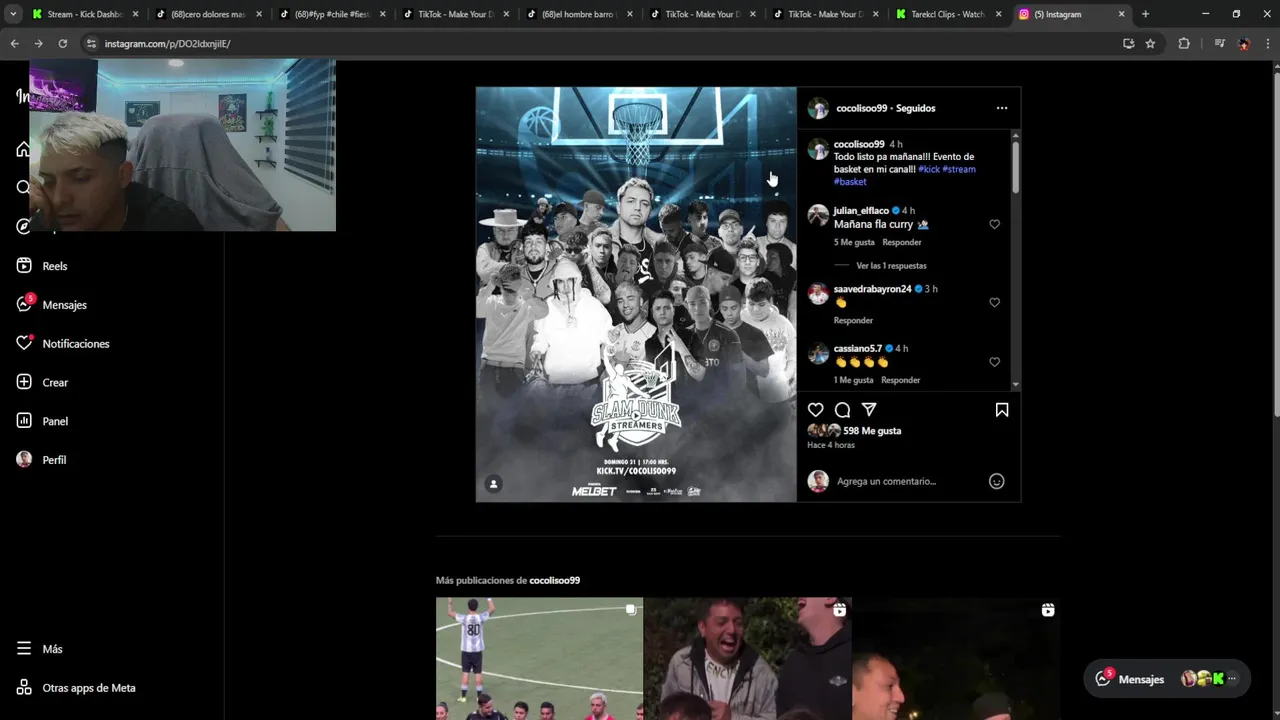1280x720 pixels.
Task: Open the Chrome three-dot menu
Action: [1267, 44]
